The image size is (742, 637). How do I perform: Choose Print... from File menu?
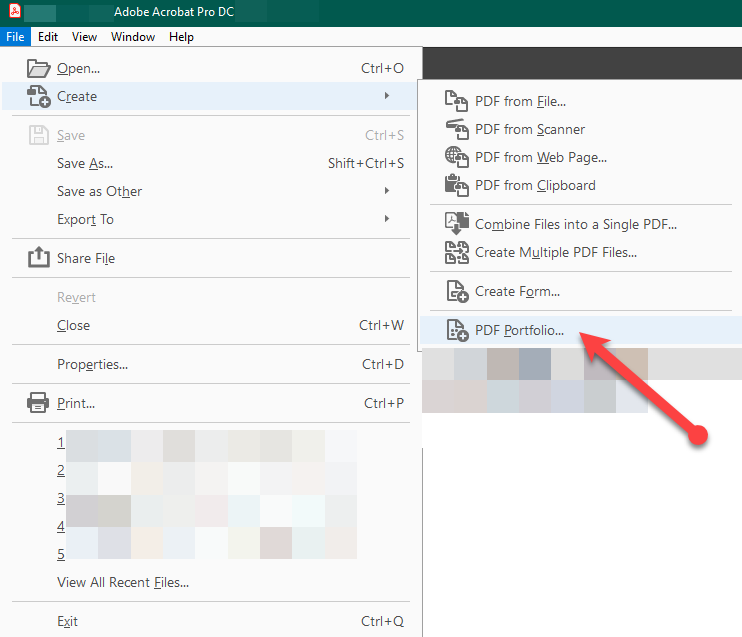[x=208, y=403]
